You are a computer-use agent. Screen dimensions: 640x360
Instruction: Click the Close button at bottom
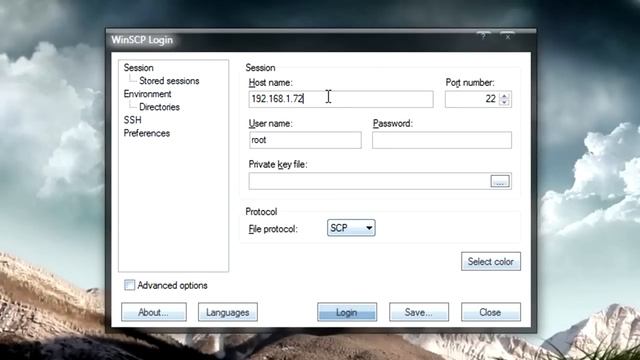click(491, 312)
